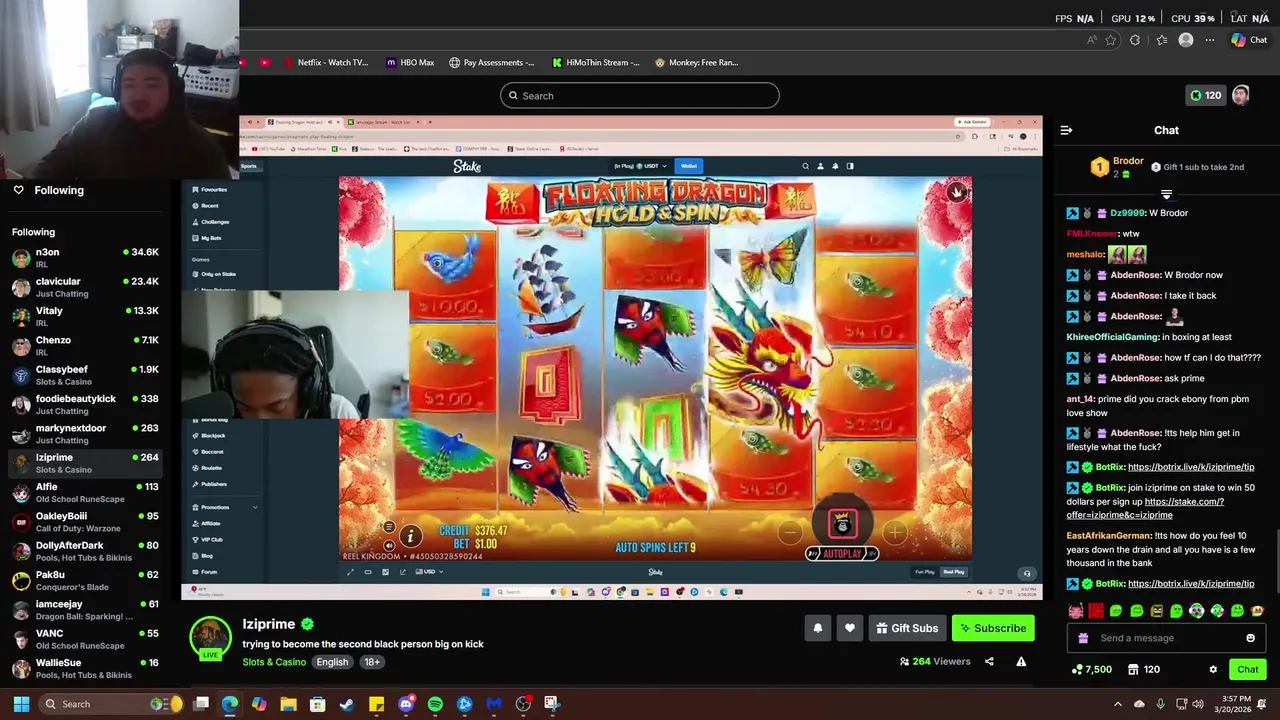Open chat settings gear icon
The height and width of the screenshot is (720, 1280).
[1213, 670]
